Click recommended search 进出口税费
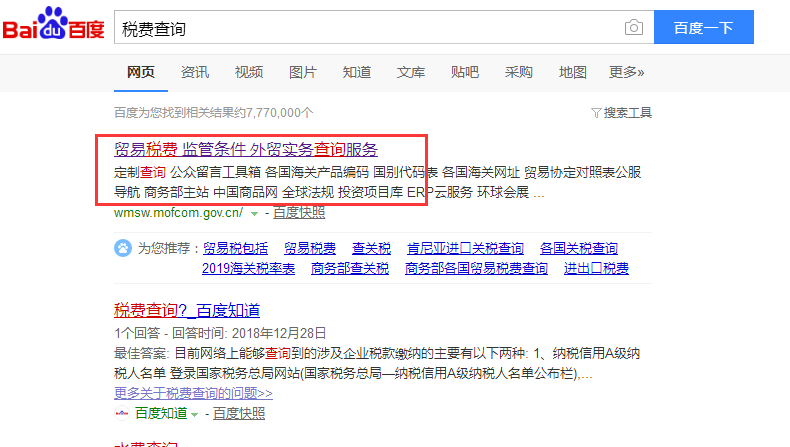 pyautogui.click(x=596, y=269)
